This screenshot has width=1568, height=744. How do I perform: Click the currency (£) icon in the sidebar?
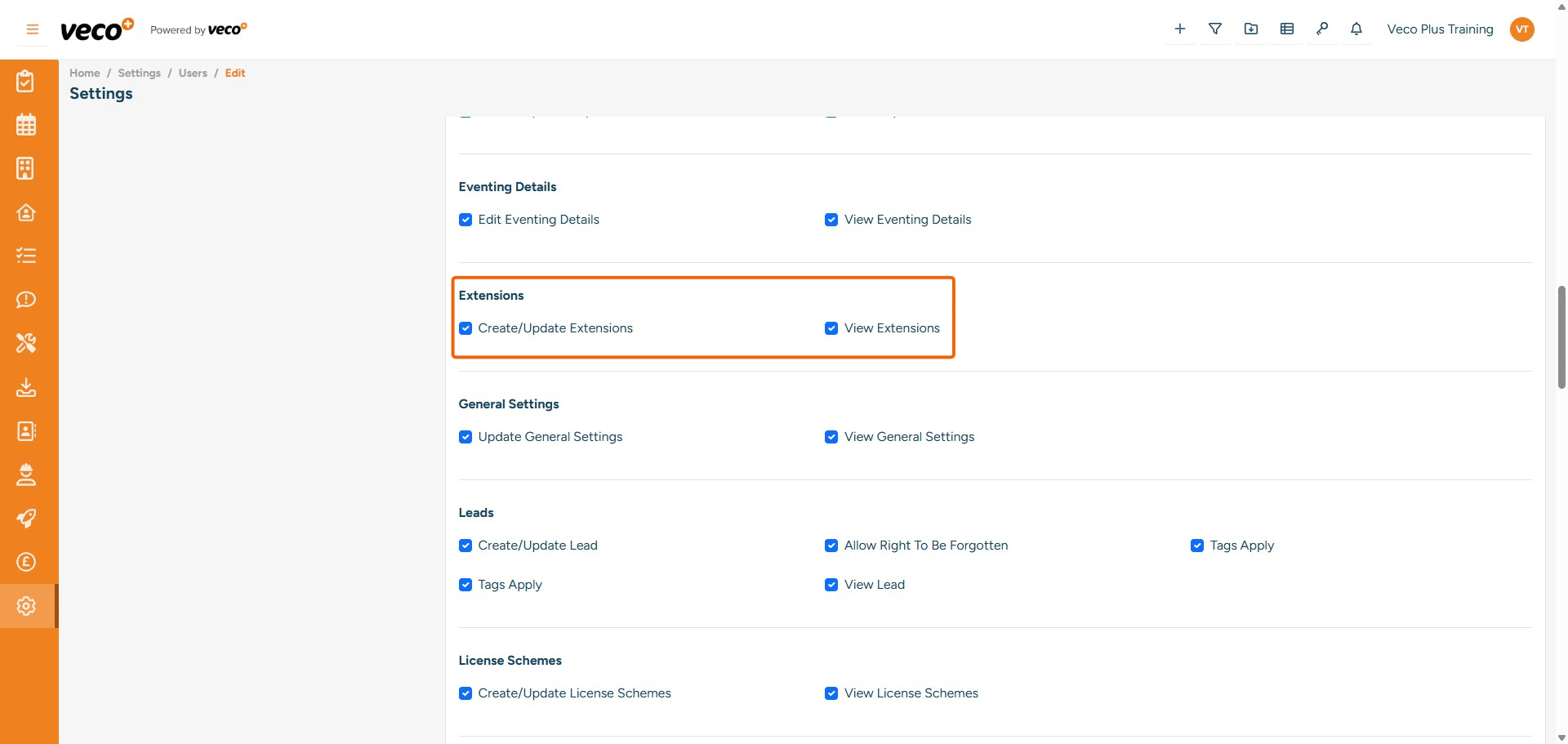click(27, 562)
